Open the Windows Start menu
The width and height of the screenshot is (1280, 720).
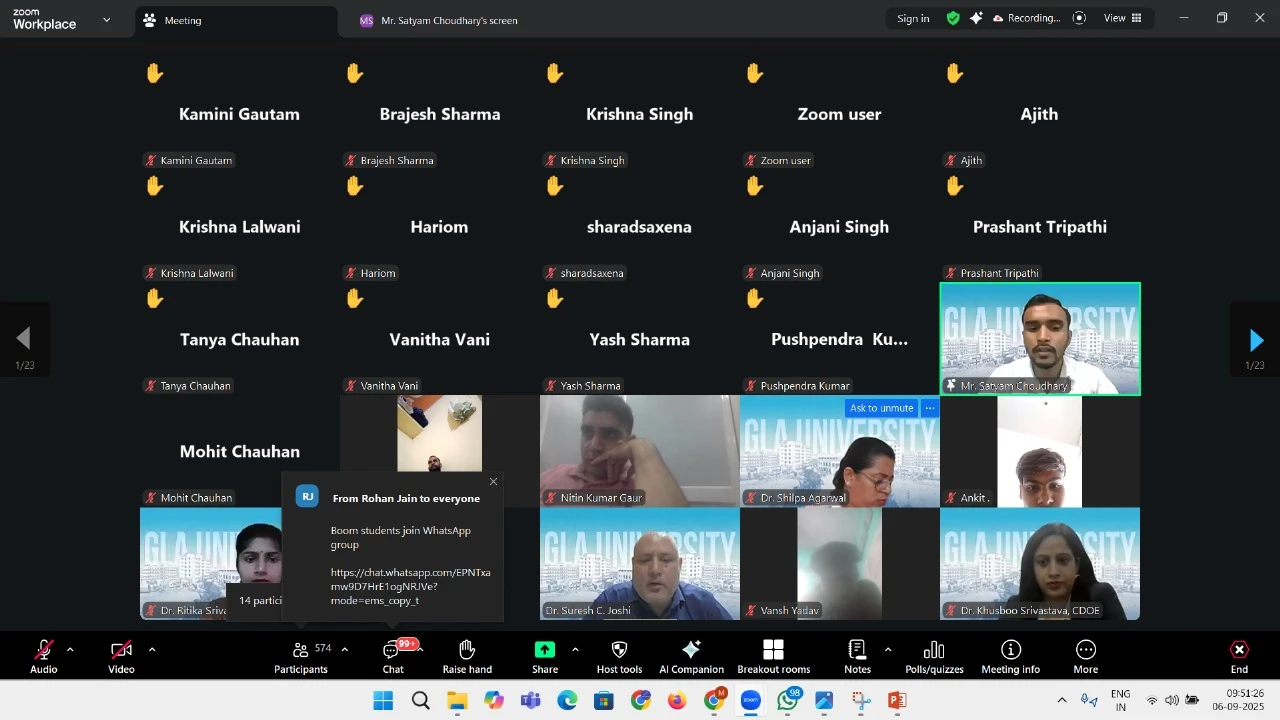pos(383,701)
